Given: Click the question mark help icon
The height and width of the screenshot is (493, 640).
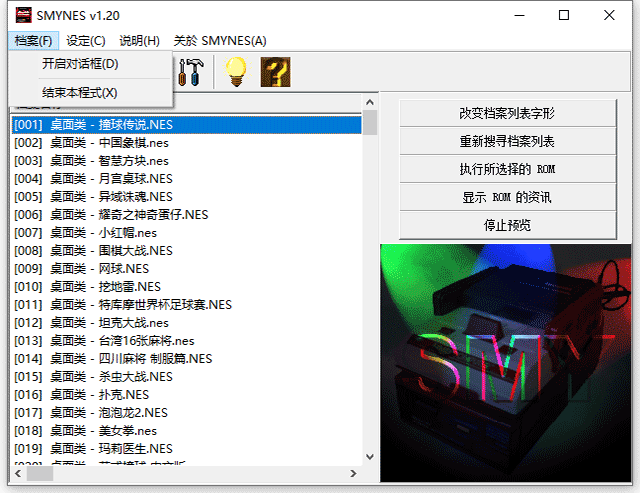Looking at the screenshot, I should 276,72.
